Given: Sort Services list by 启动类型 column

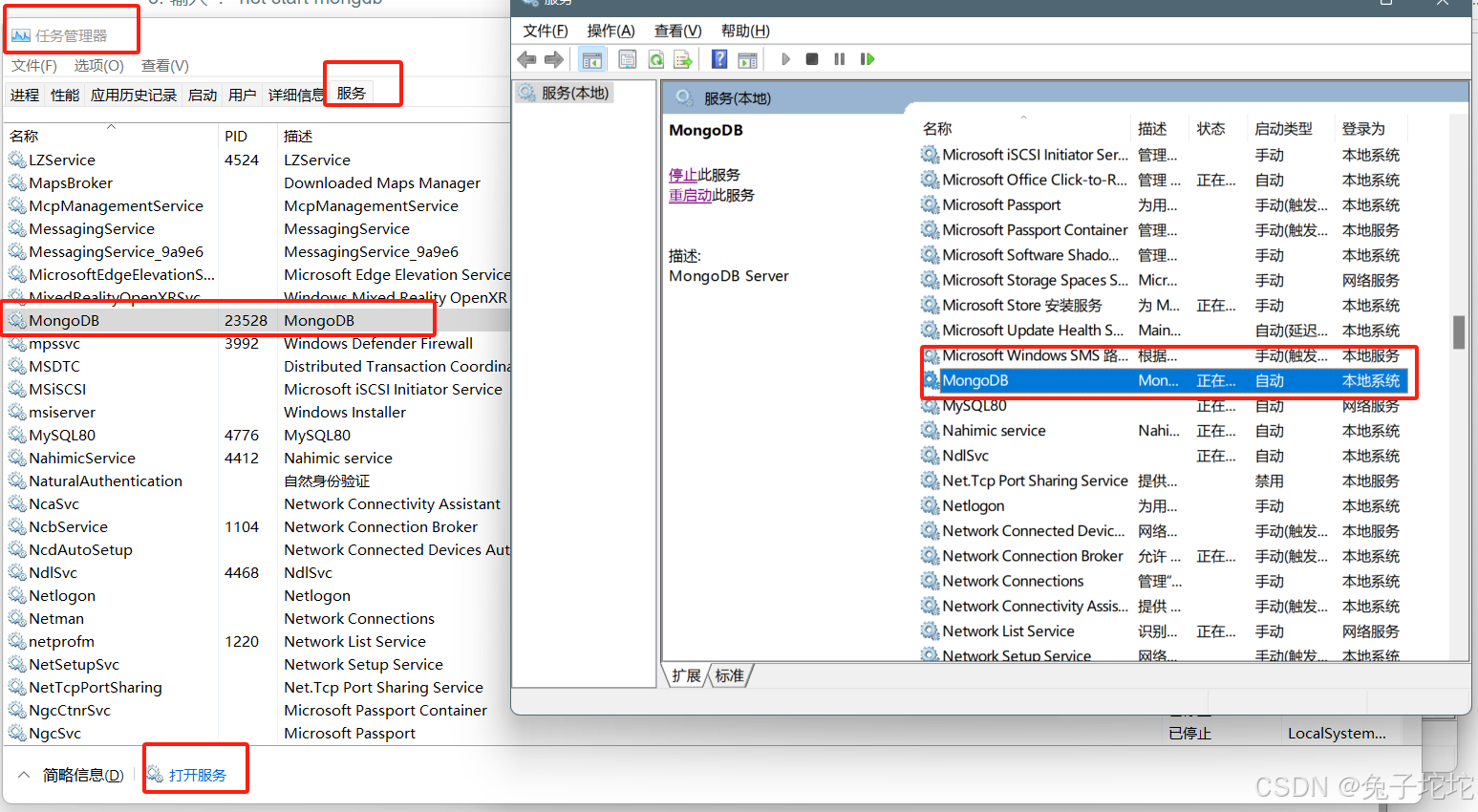Looking at the screenshot, I should (1291, 128).
